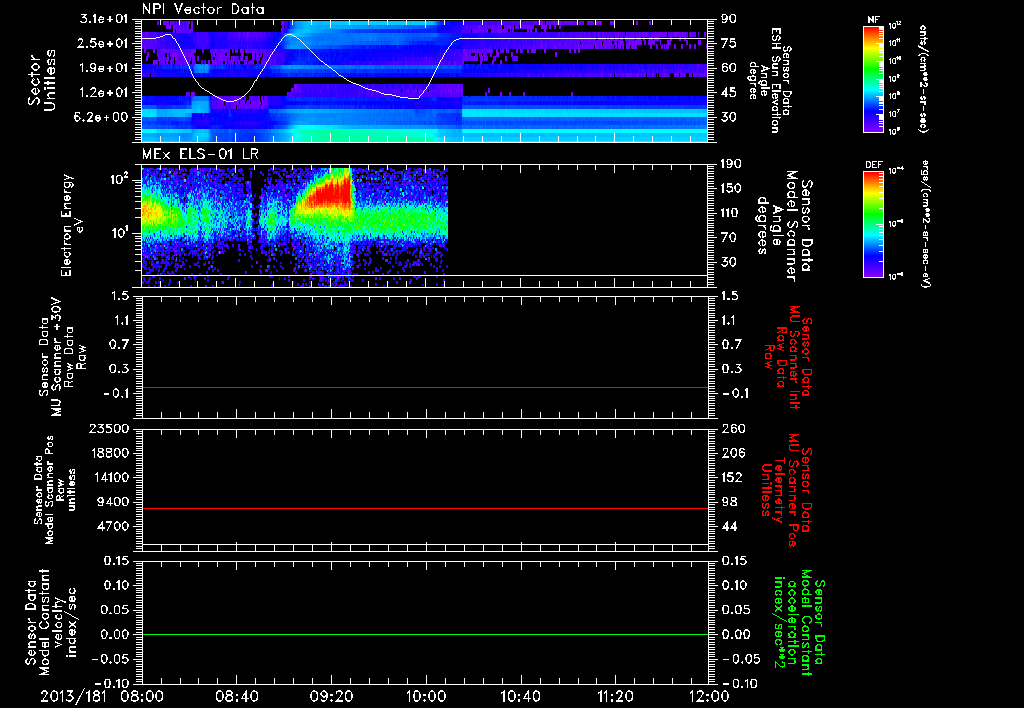Screen dimensions: 1024x708
Task: Click the 10:40 time tick label
Action: (x=520, y=696)
